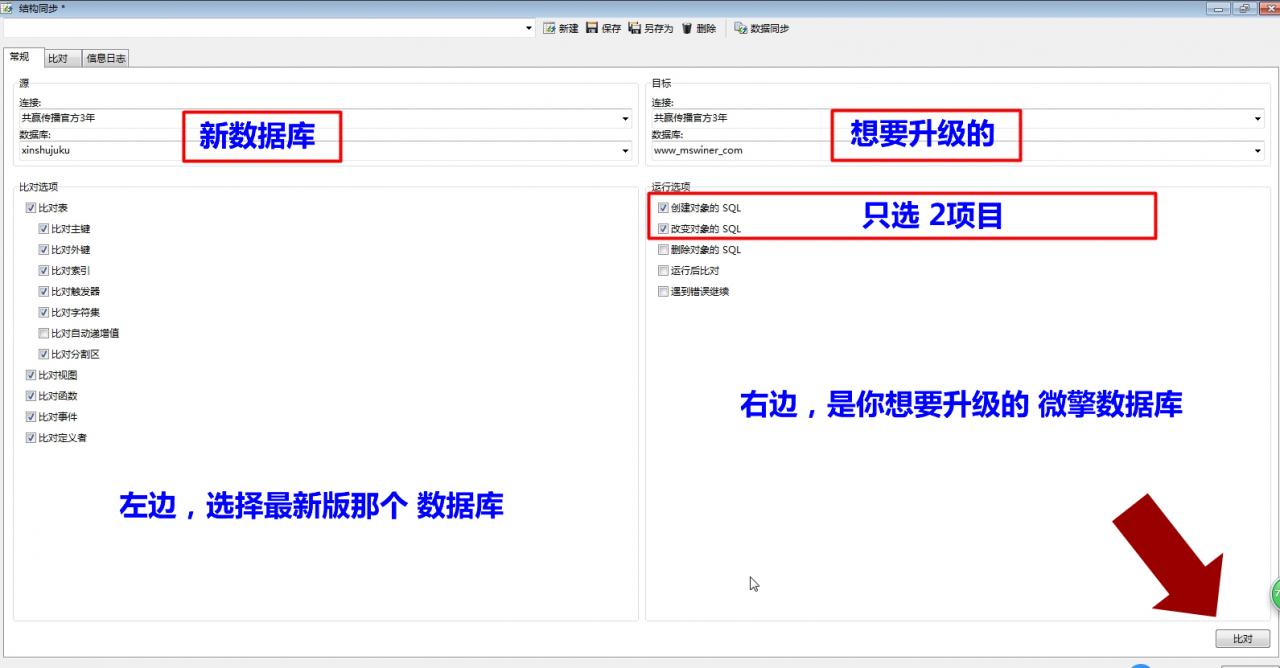Open the profile dropdown in the top toolbar
This screenshot has height=668, width=1280.
pos(529,28)
